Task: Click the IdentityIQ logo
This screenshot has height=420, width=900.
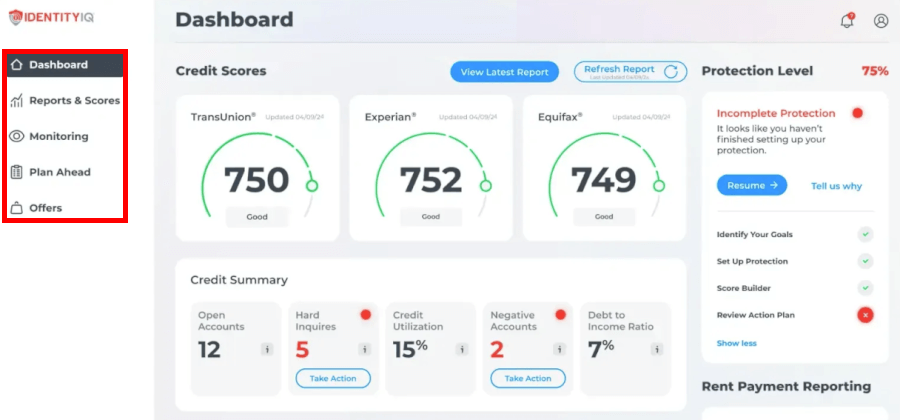Action: click(x=51, y=18)
